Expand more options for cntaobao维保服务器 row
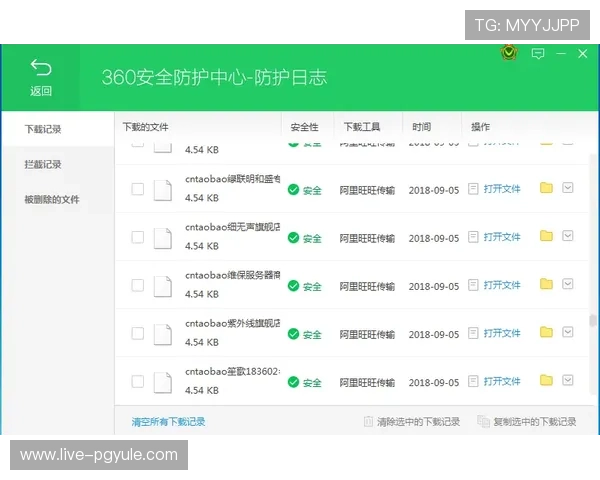The width and height of the screenshot is (600, 480). pos(568,284)
